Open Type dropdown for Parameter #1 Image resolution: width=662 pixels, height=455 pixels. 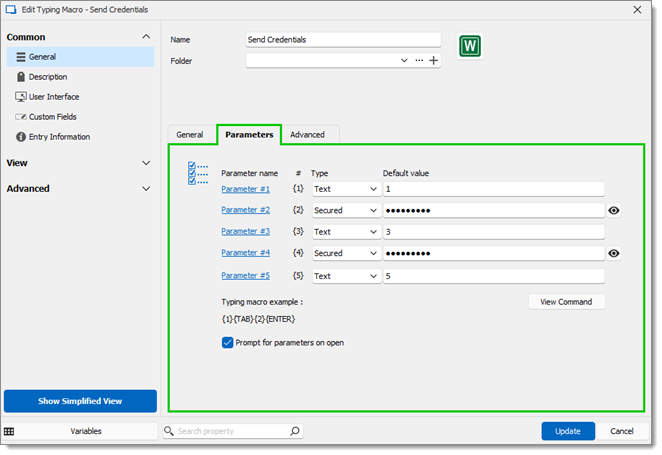pyautogui.click(x=344, y=188)
